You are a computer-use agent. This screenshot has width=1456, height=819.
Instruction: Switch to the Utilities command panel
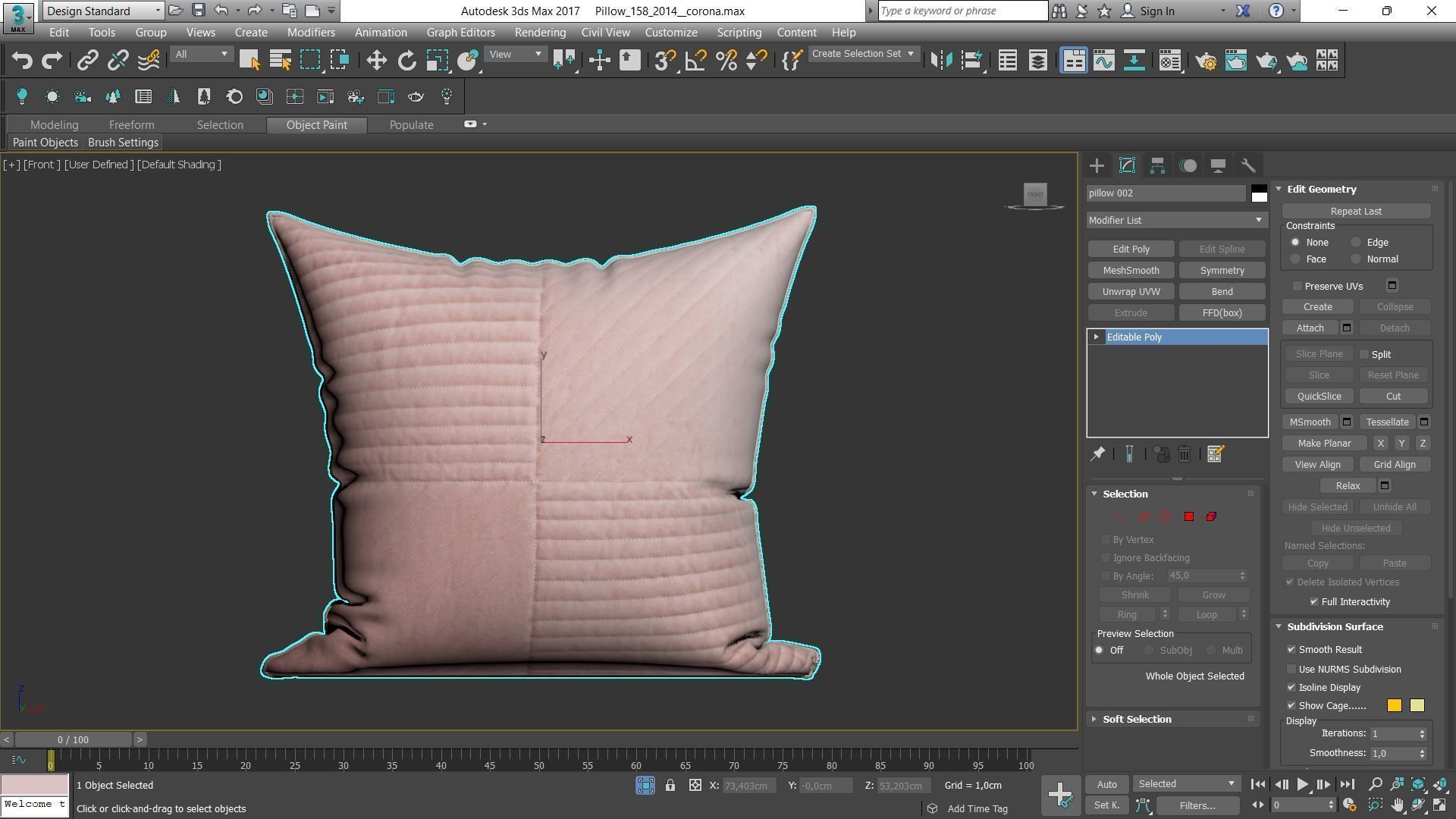point(1248,165)
